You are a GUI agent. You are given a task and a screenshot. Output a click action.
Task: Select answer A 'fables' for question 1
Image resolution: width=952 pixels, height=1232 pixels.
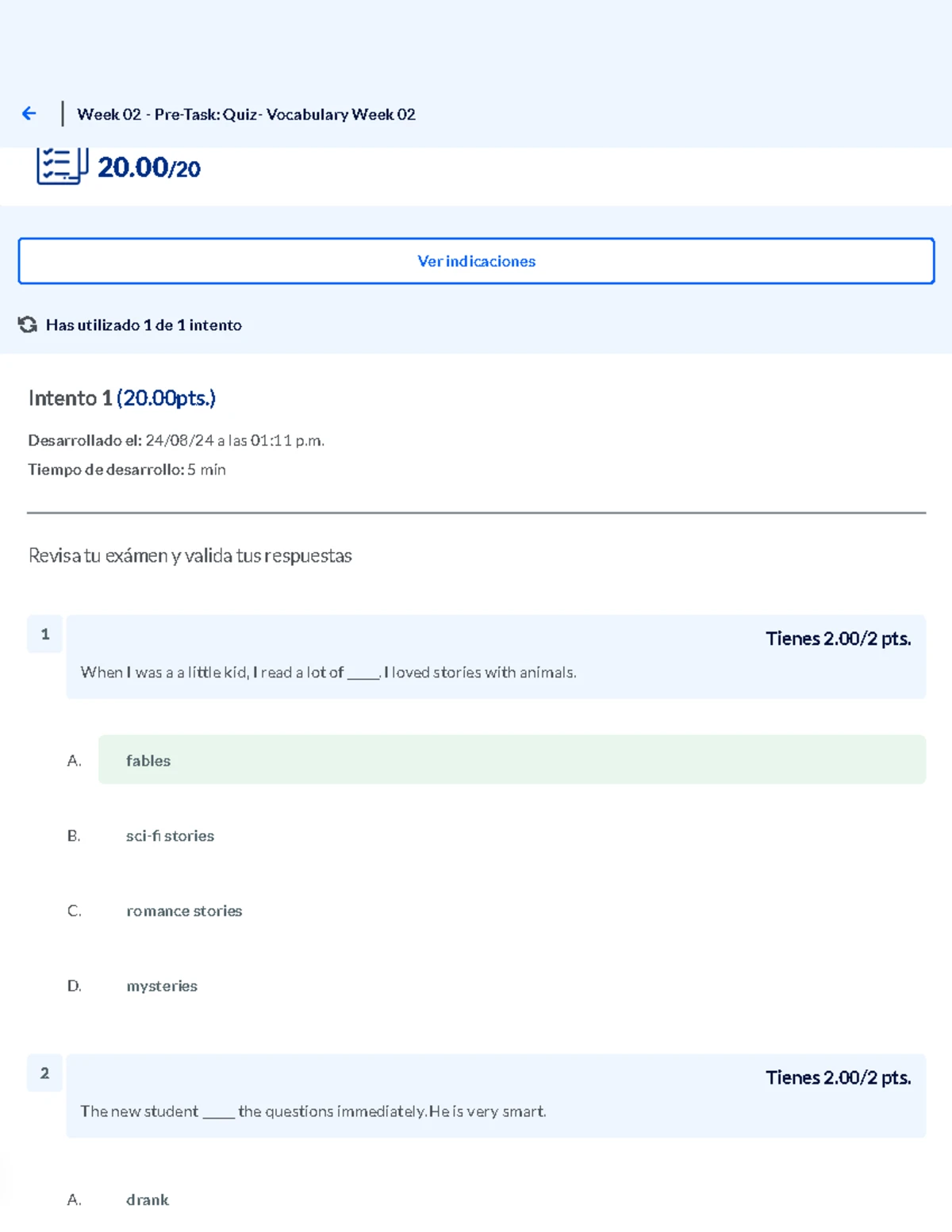pyautogui.click(x=512, y=760)
